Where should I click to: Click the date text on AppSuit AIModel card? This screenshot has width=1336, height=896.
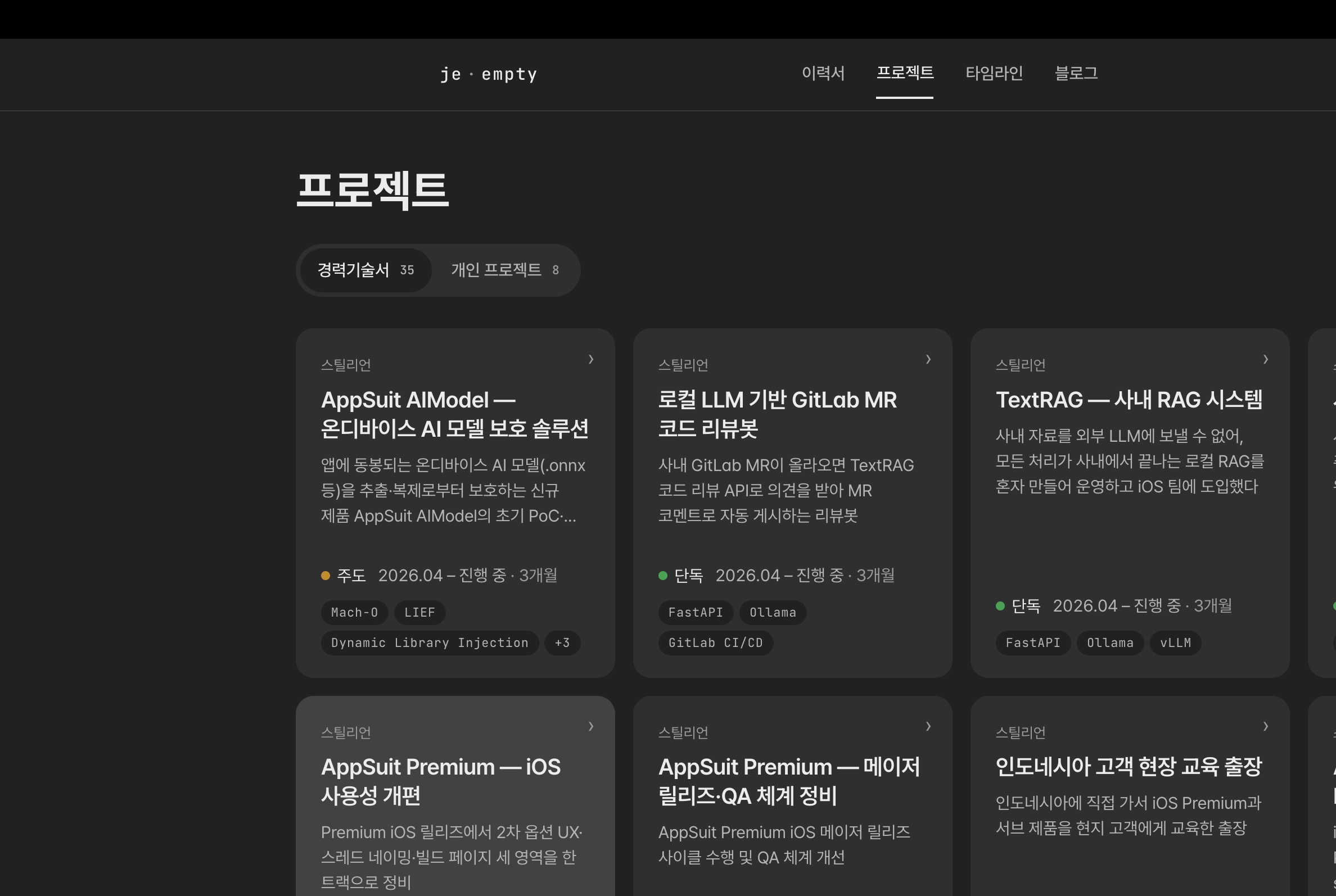[x=468, y=576]
